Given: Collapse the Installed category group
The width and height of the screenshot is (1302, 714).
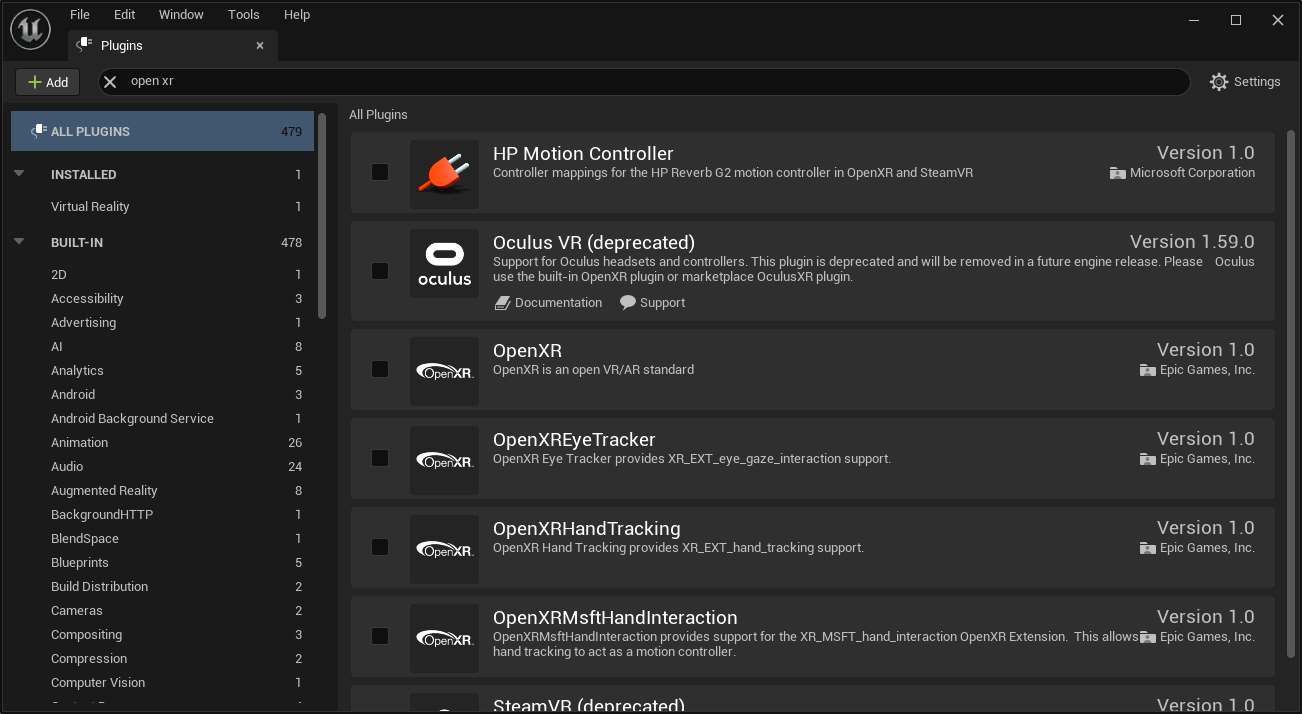Looking at the screenshot, I should (19, 174).
